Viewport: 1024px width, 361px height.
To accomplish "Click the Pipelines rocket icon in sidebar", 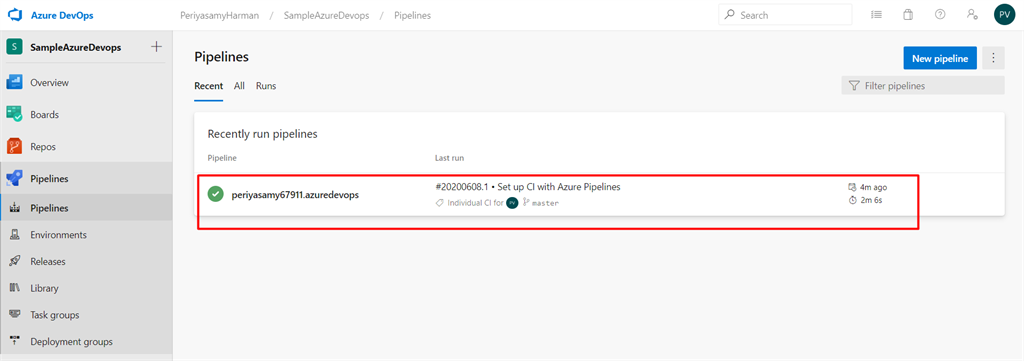I will [x=14, y=179].
